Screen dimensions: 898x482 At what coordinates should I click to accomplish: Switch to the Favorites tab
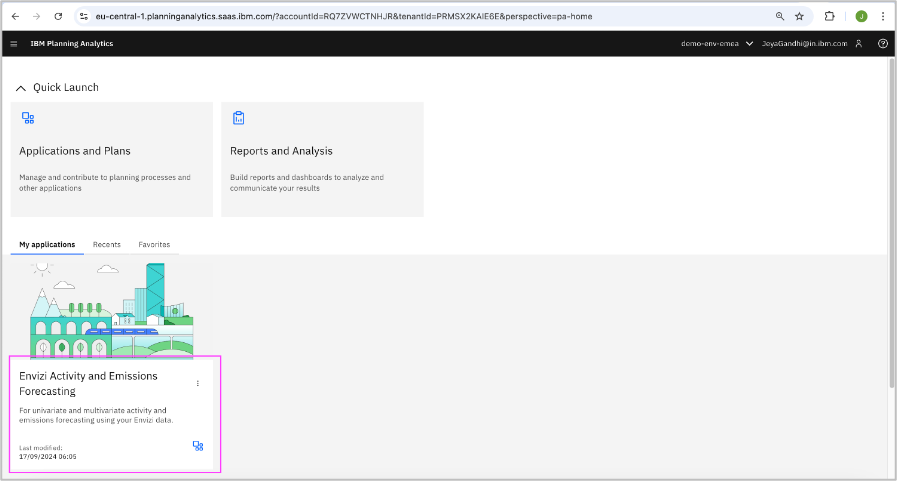coord(154,244)
